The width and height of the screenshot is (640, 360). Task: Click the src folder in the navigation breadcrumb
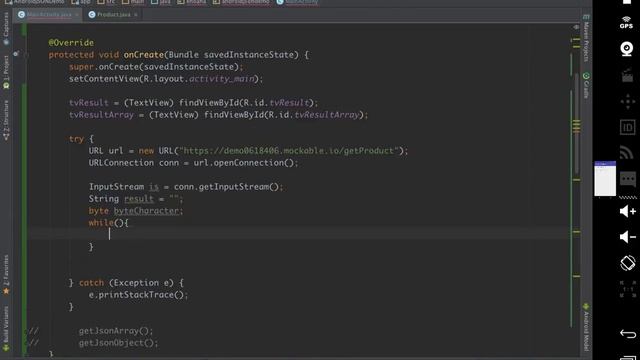pos(107,2)
